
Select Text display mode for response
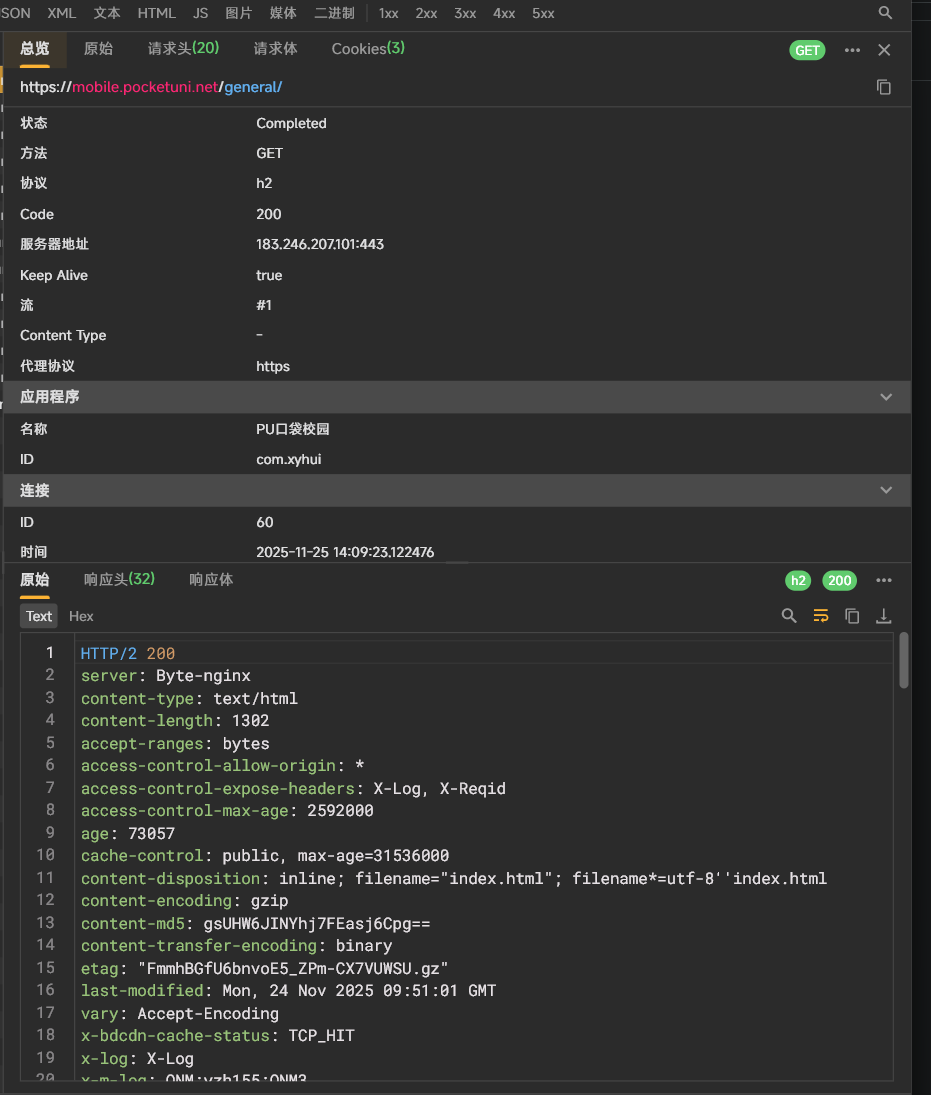click(x=39, y=616)
